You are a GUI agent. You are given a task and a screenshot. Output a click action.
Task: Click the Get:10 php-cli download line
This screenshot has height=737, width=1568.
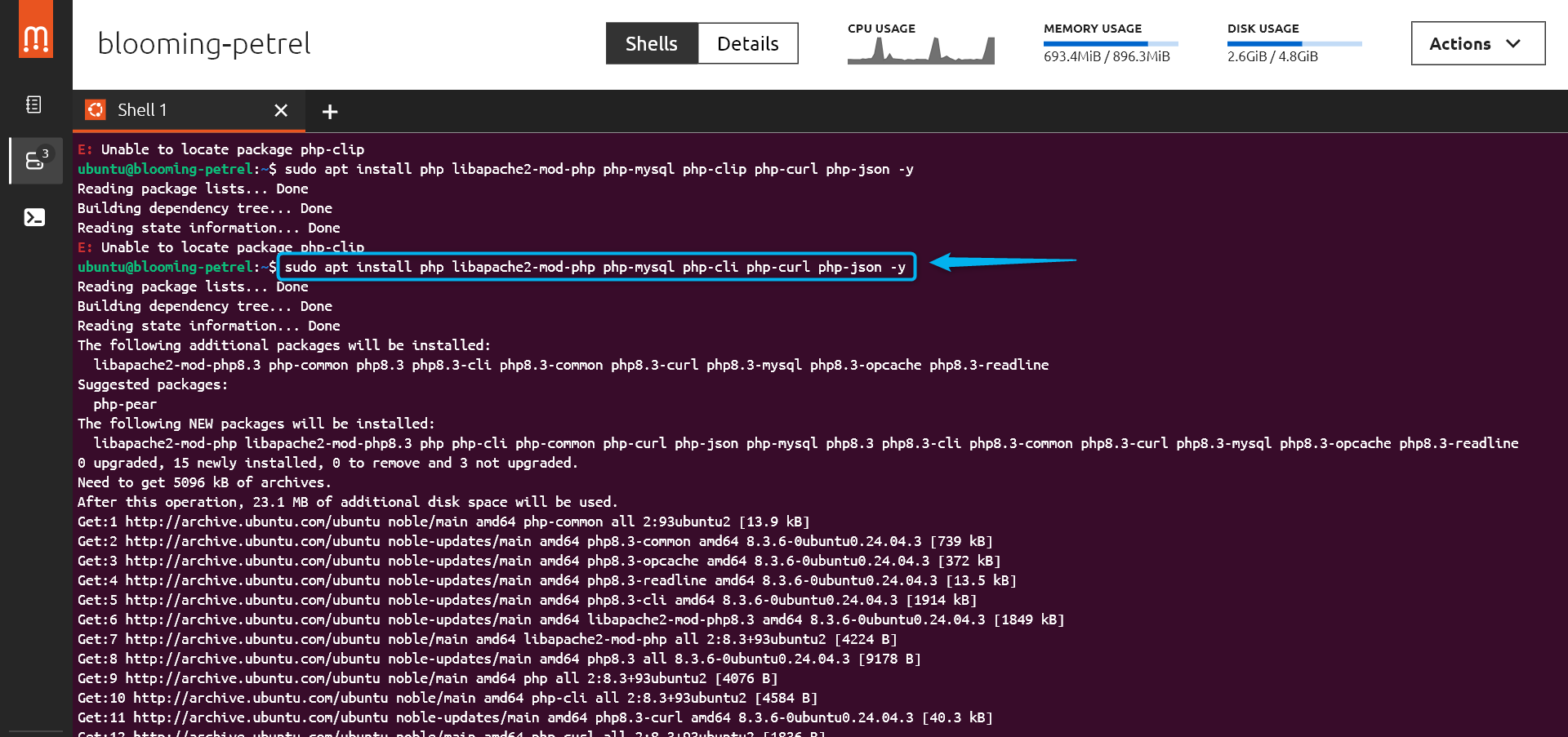click(448, 698)
